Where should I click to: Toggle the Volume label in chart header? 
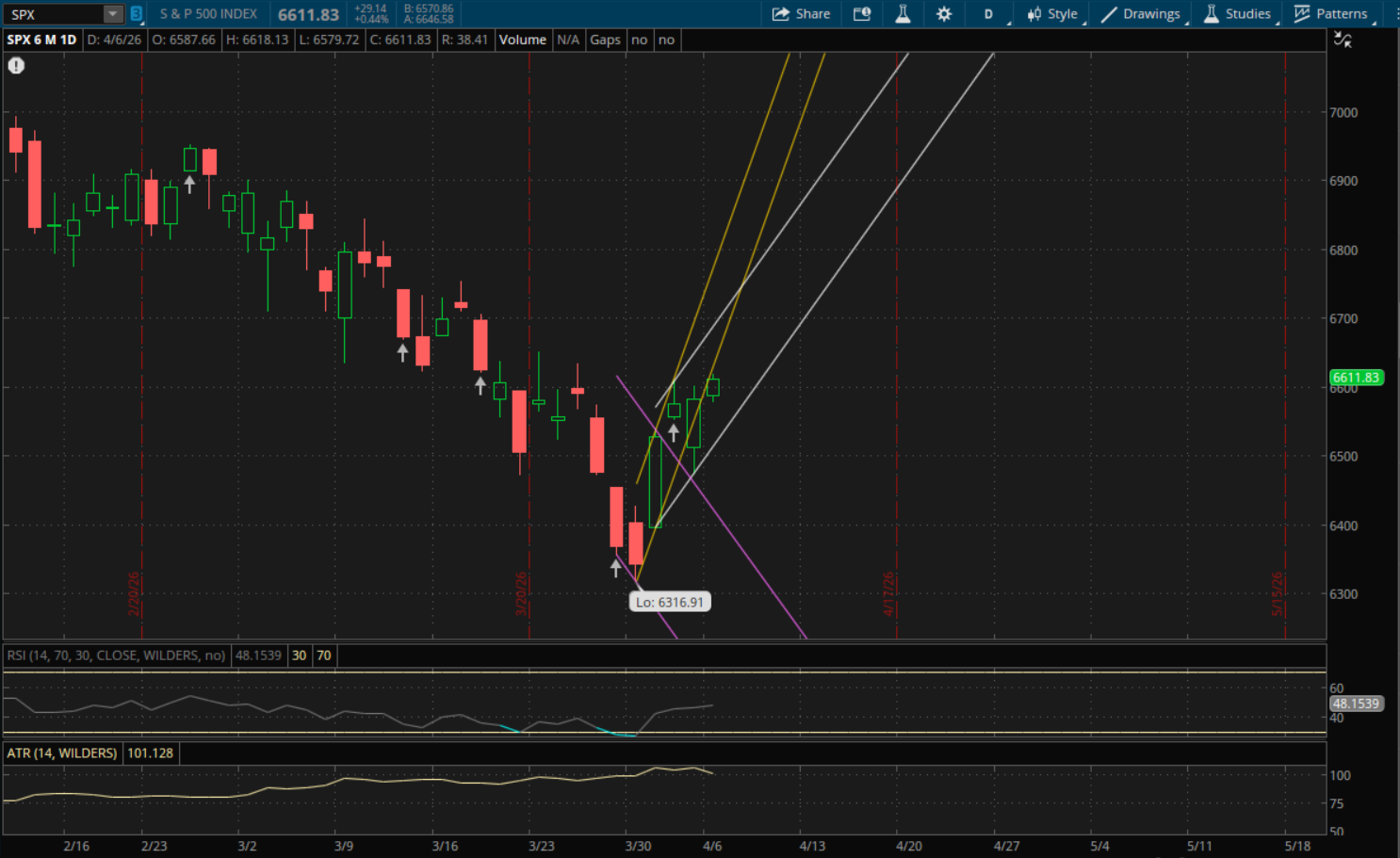(522, 40)
